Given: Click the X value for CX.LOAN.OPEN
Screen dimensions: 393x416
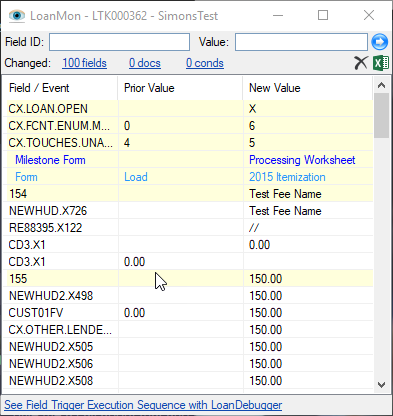Looking at the screenshot, I should pyautogui.click(x=252, y=109).
